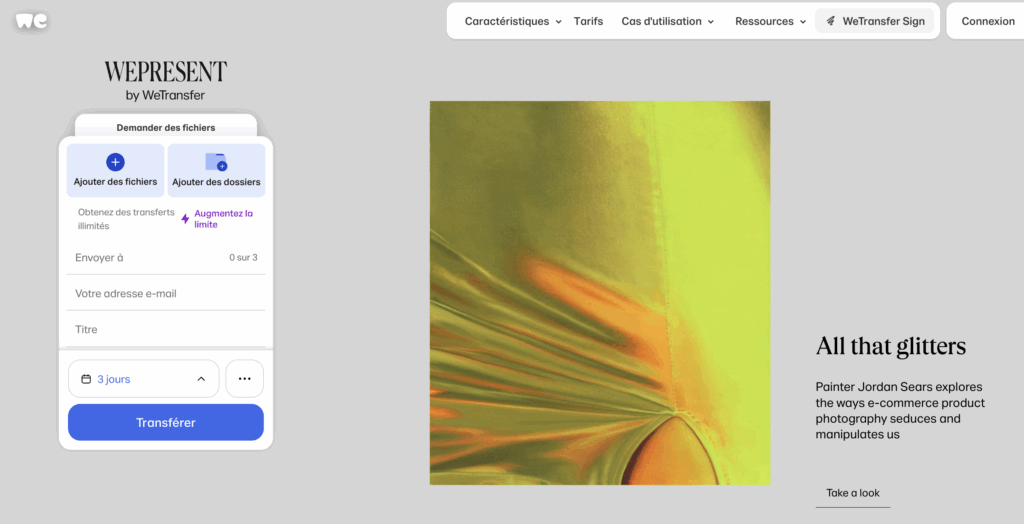
Task: Click the Transférer button
Action: 166,422
